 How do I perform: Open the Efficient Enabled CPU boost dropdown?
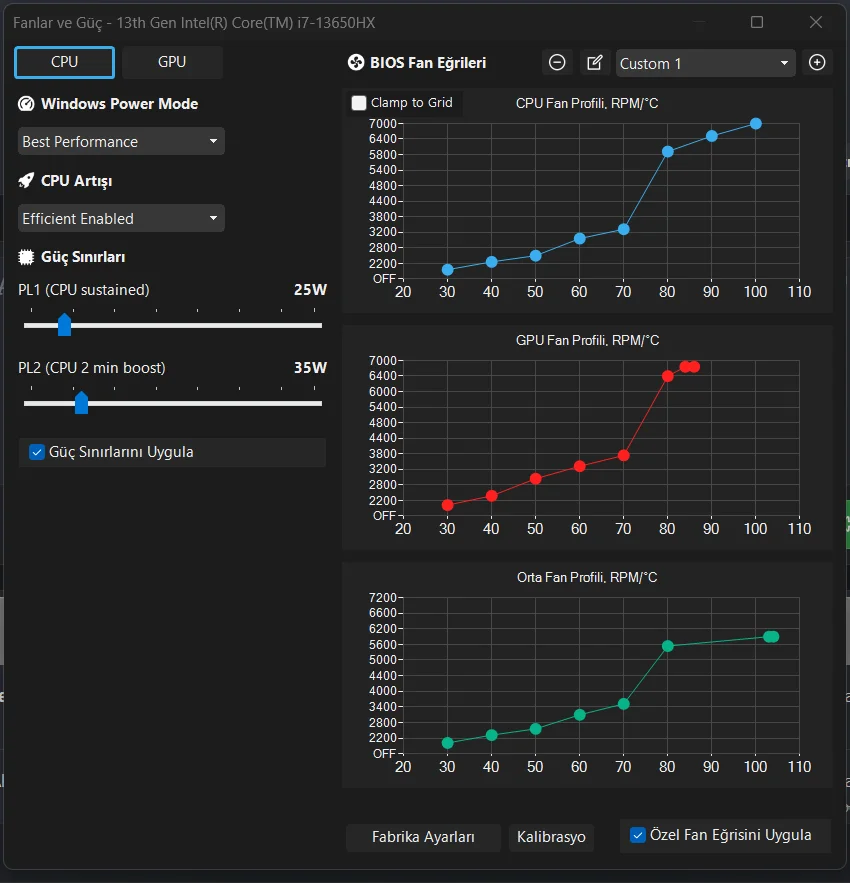(121, 218)
